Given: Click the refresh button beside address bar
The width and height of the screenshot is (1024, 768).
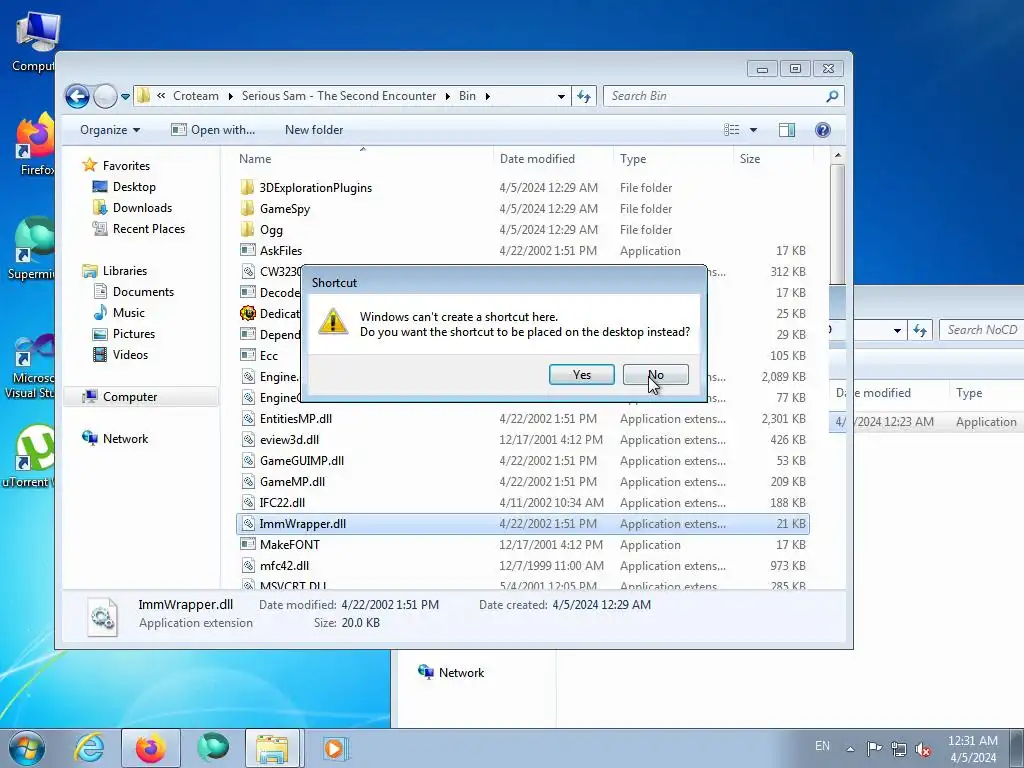Looking at the screenshot, I should 584,97.
